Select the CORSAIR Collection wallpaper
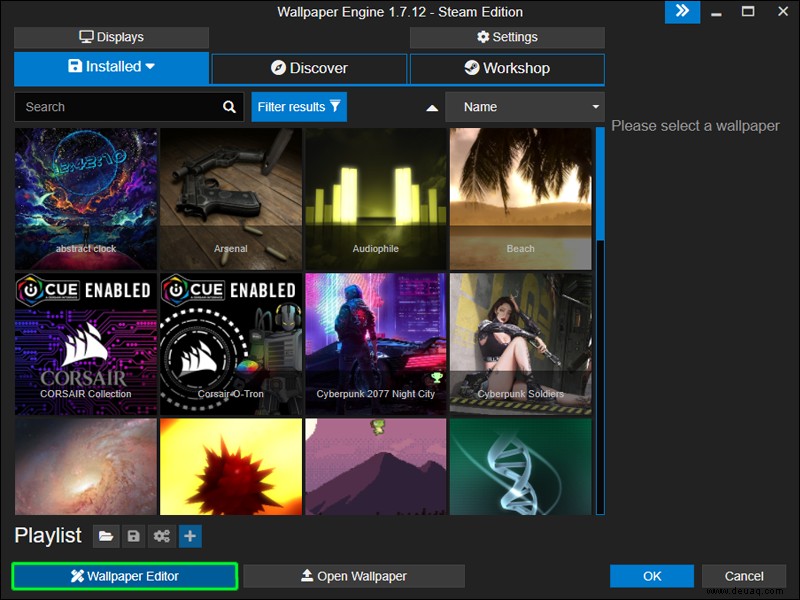Image resolution: width=800 pixels, height=600 pixels. 86,344
